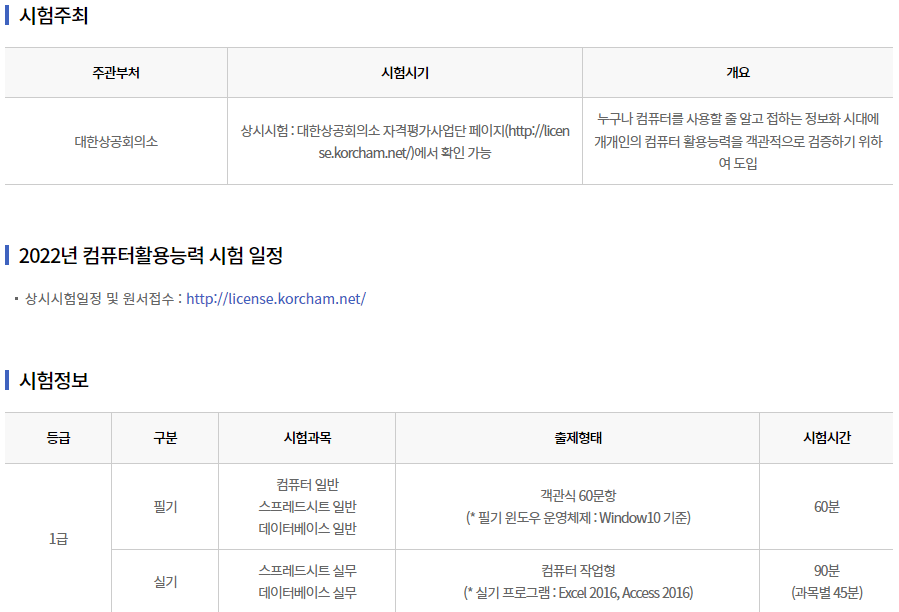
Task: Click the 구분 column header
Action: (x=165, y=438)
